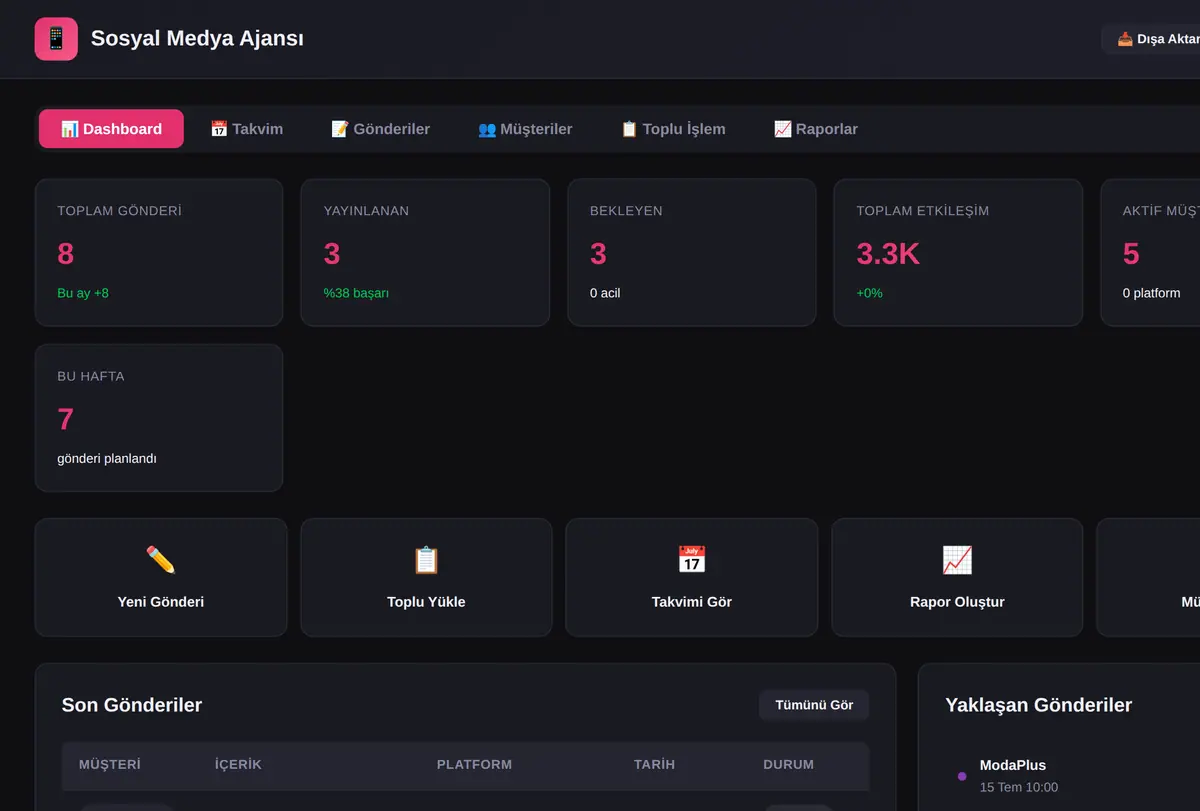Click Tümünü Gör in Son Gönderiler

[814, 705]
